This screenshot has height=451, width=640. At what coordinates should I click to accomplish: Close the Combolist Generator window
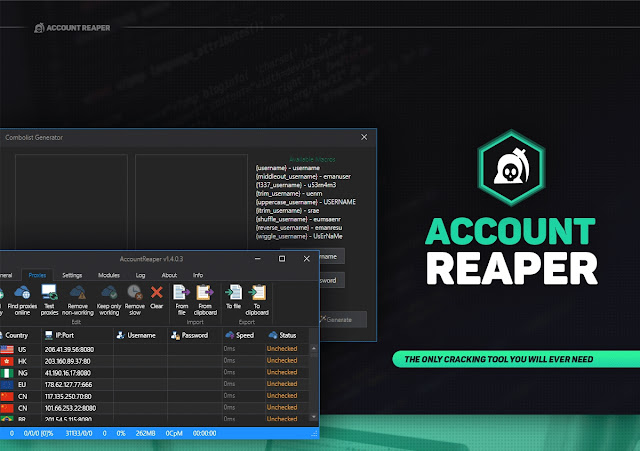(x=364, y=137)
